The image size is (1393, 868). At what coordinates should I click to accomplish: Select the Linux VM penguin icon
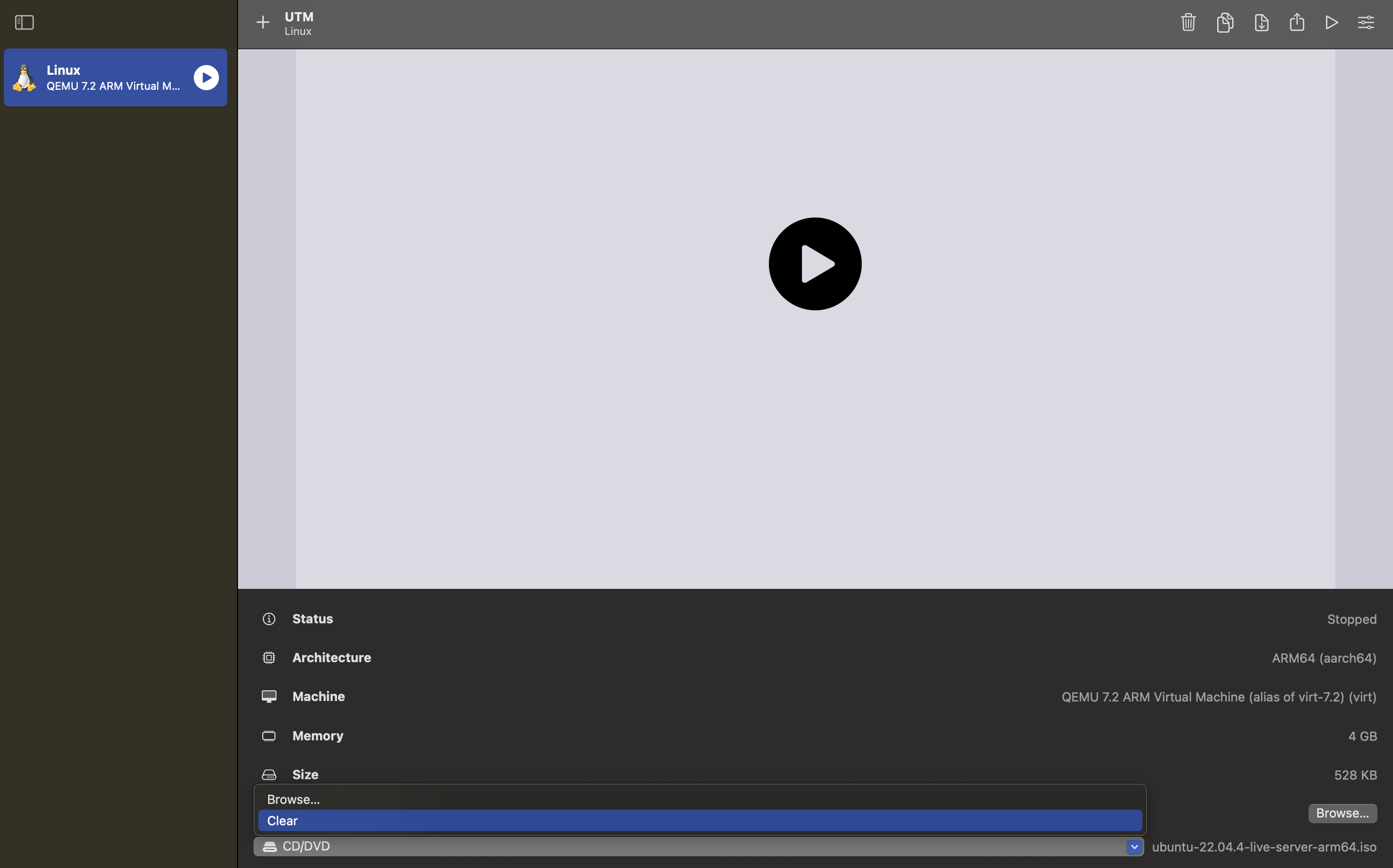tap(24, 78)
